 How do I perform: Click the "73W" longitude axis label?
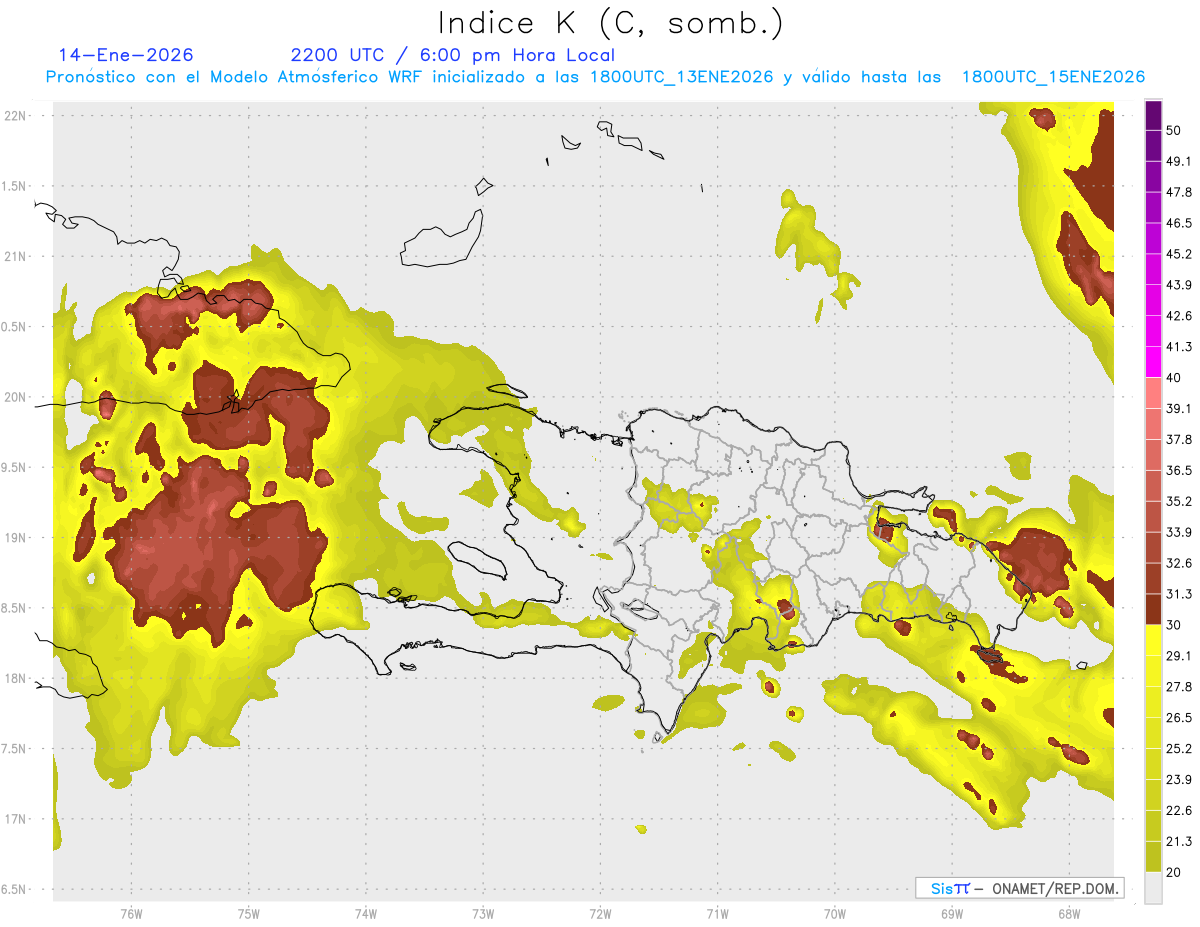pos(483,913)
